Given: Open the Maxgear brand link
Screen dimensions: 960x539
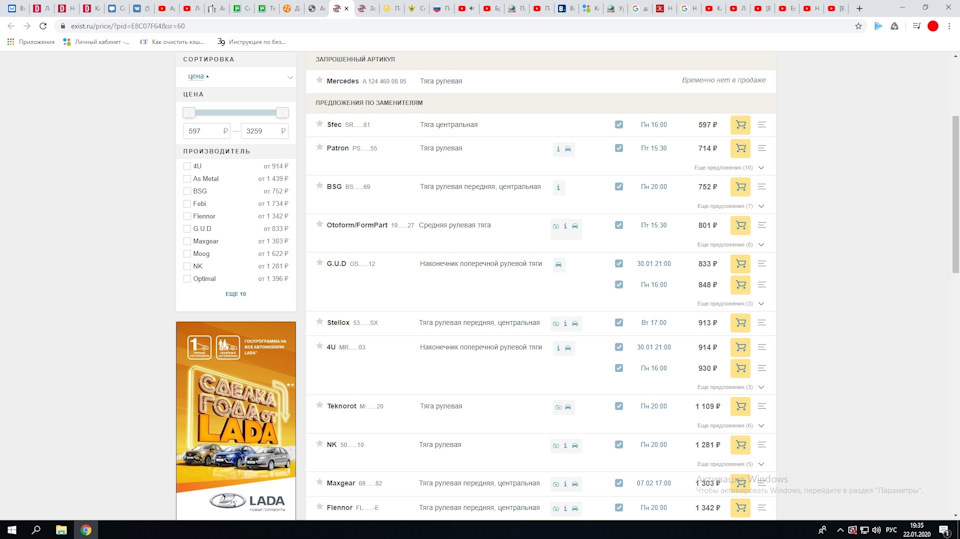Looking at the screenshot, I should tap(340, 483).
